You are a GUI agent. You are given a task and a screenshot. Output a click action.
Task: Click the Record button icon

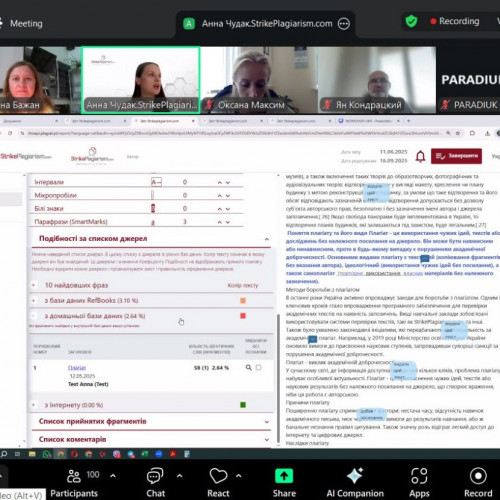(478, 476)
